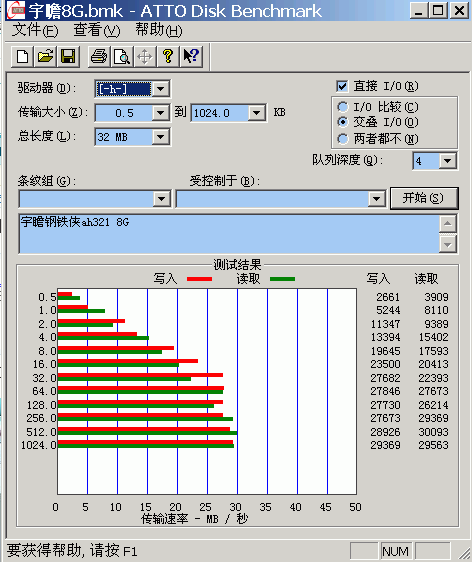Screen dimensions: 472x562
Task: Open the 队列深度 queue depth dropdown
Action: coord(448,161)
